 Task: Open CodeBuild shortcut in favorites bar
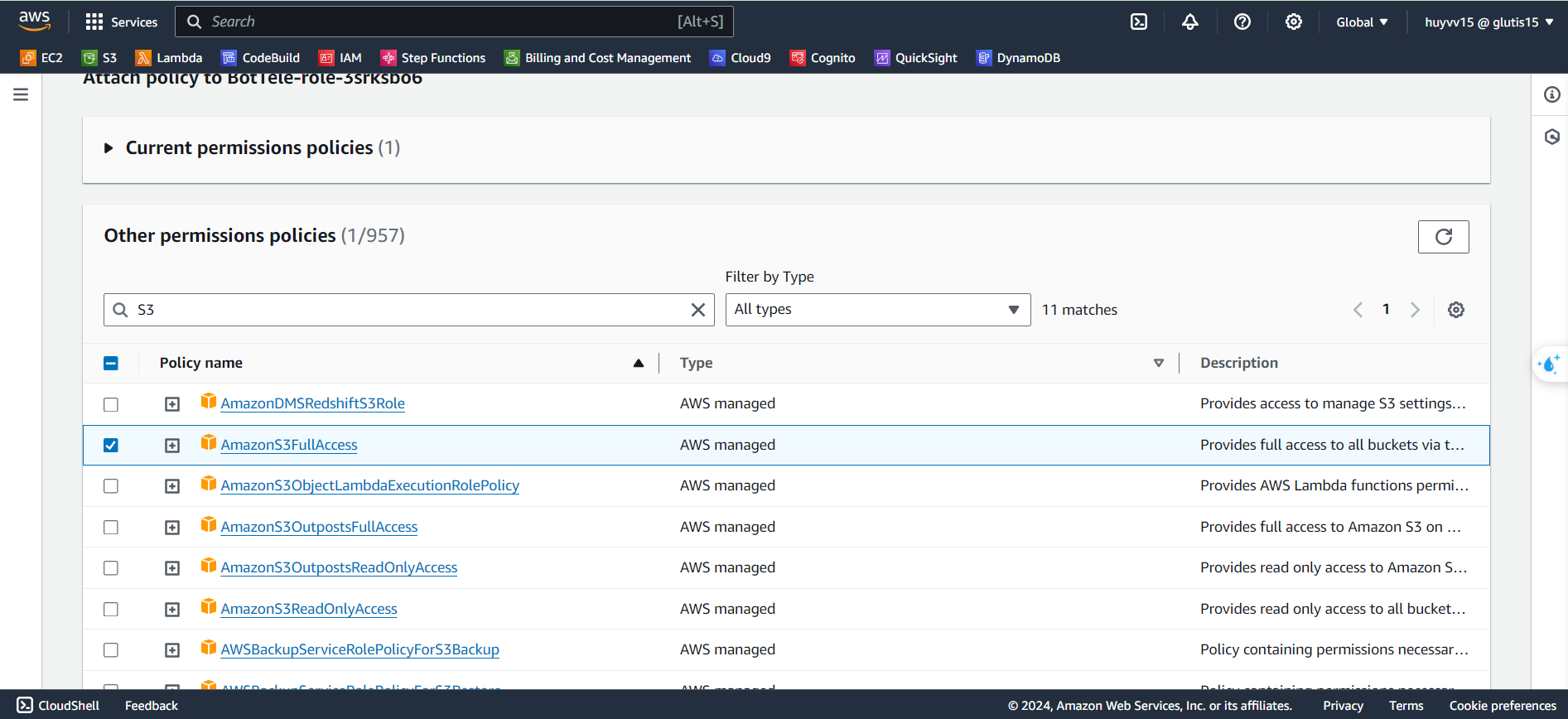pyautogui.click(x=260, y=58)
